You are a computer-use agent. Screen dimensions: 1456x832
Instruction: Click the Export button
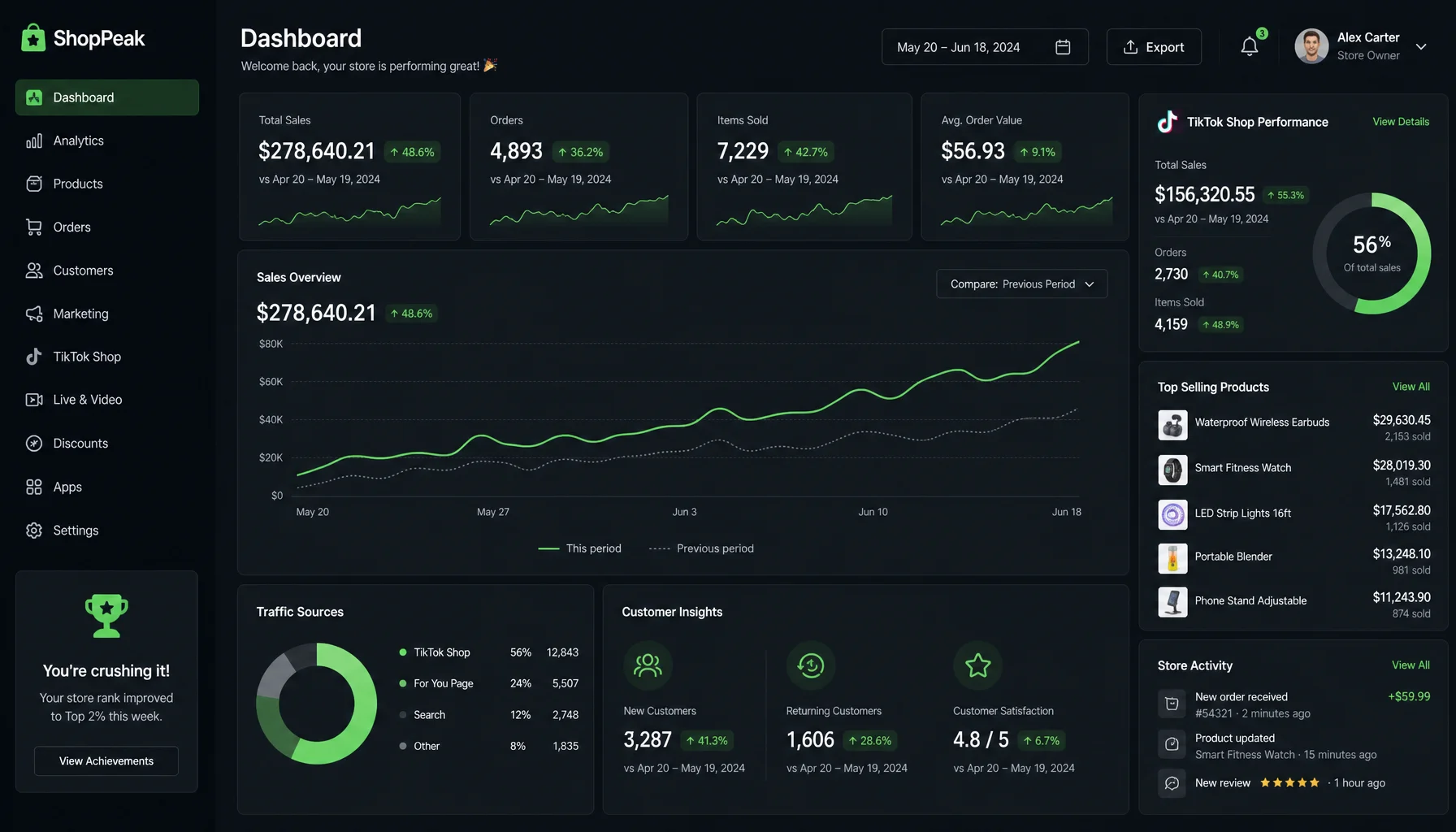tap(1154, 47)
